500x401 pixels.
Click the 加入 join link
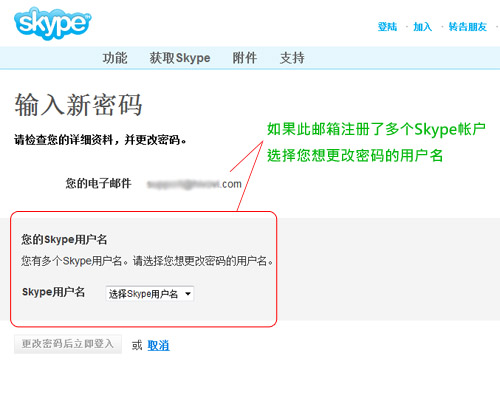(423, 27)
